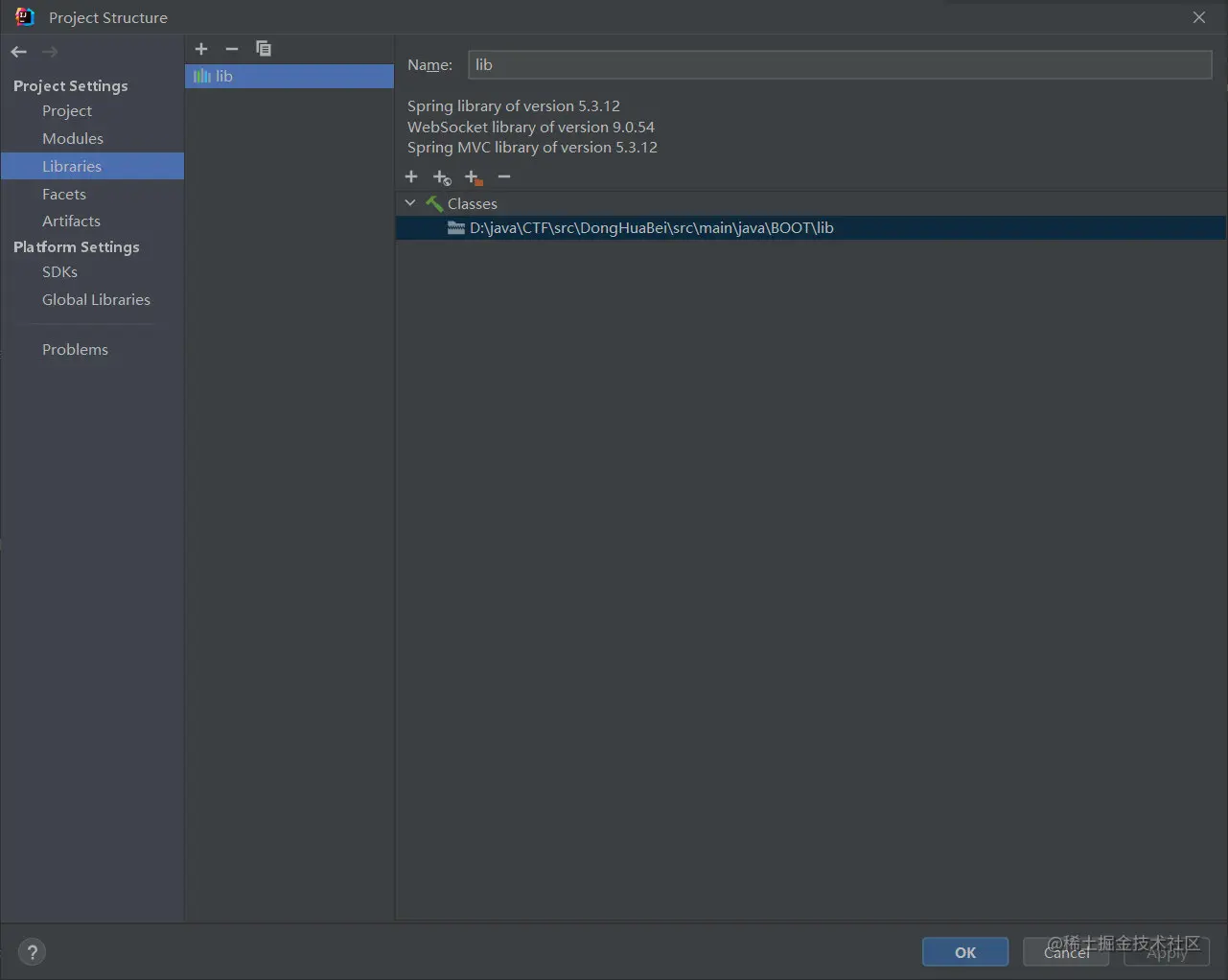Screen dimensions: 1228x980
Task: Remove the selected library from list
Action: point(231,49)
